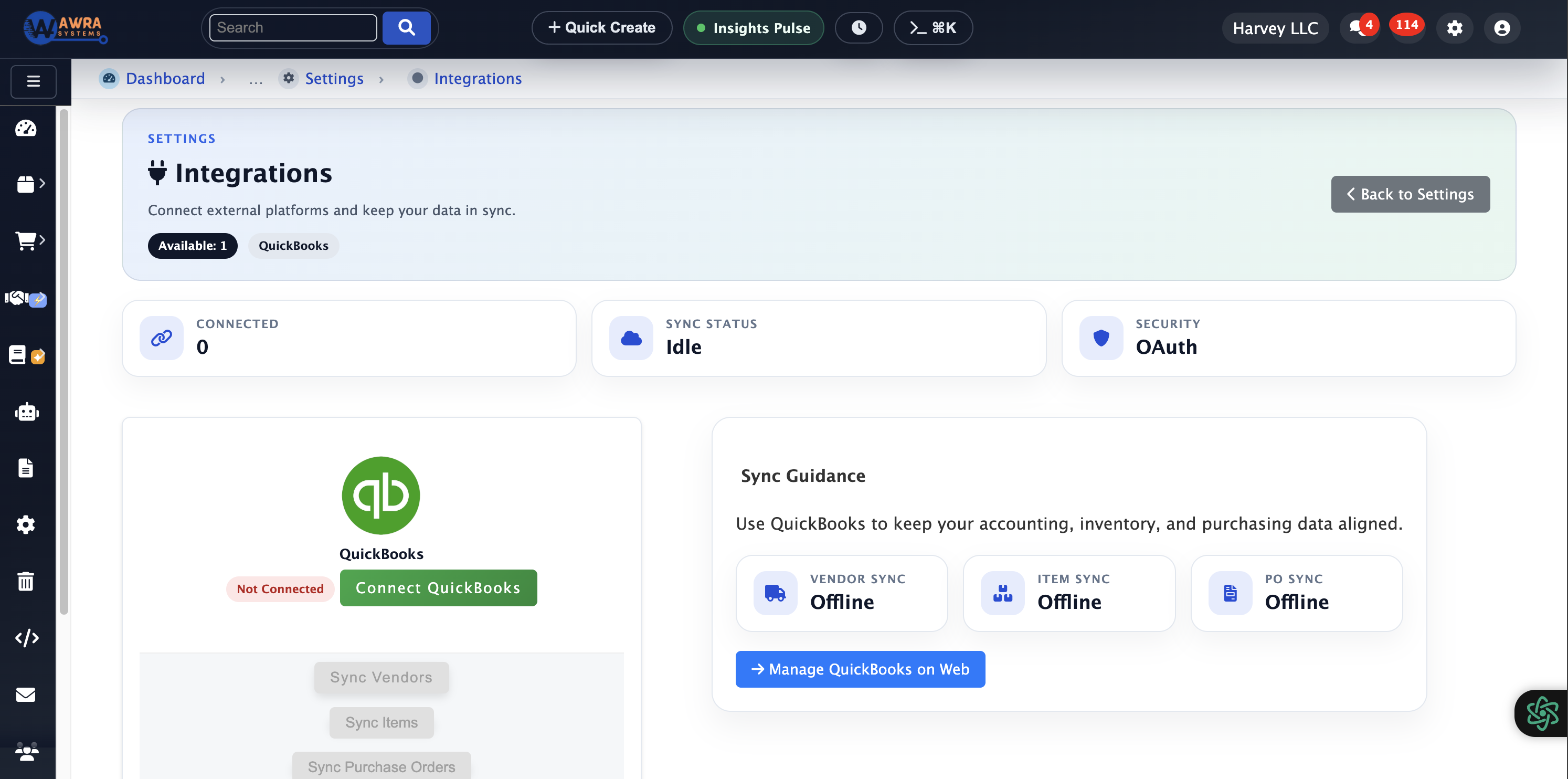
Task: Click the robot assistant icon in sidebar
Action: [x=26, y=412]
